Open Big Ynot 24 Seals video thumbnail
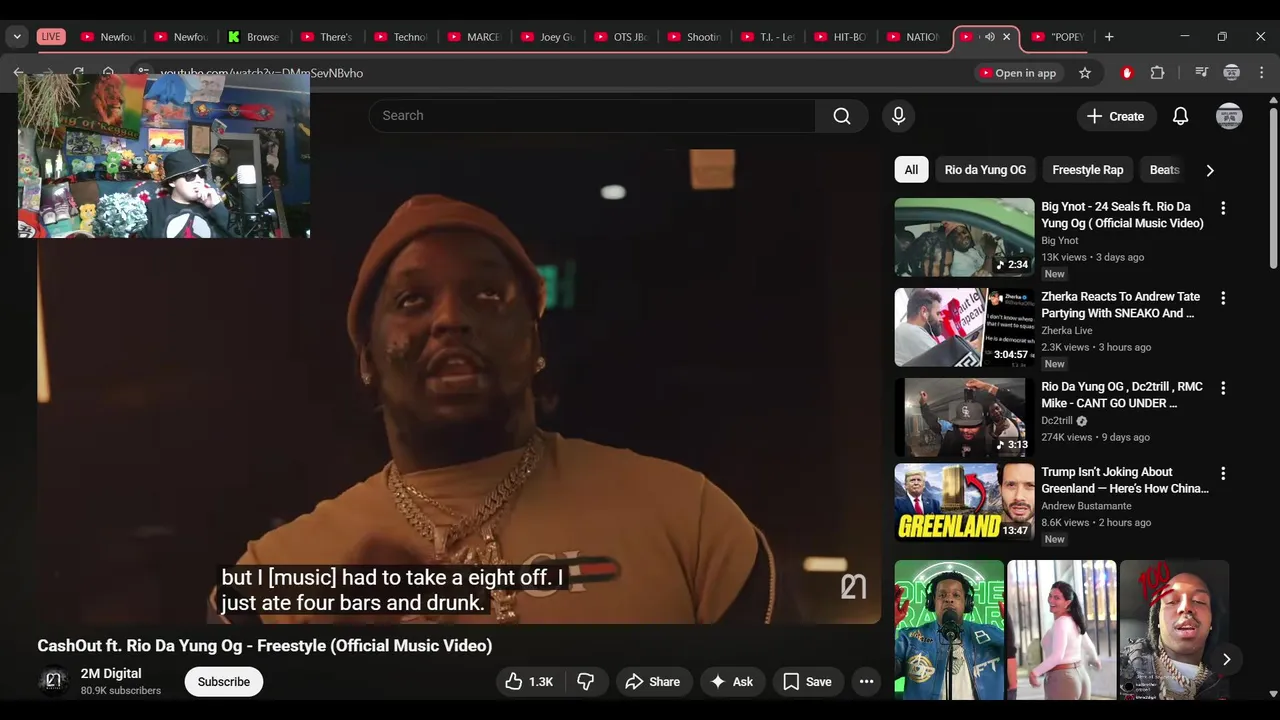The height and width of the screenshot is (720, 1280). click(x=964, y=237)
